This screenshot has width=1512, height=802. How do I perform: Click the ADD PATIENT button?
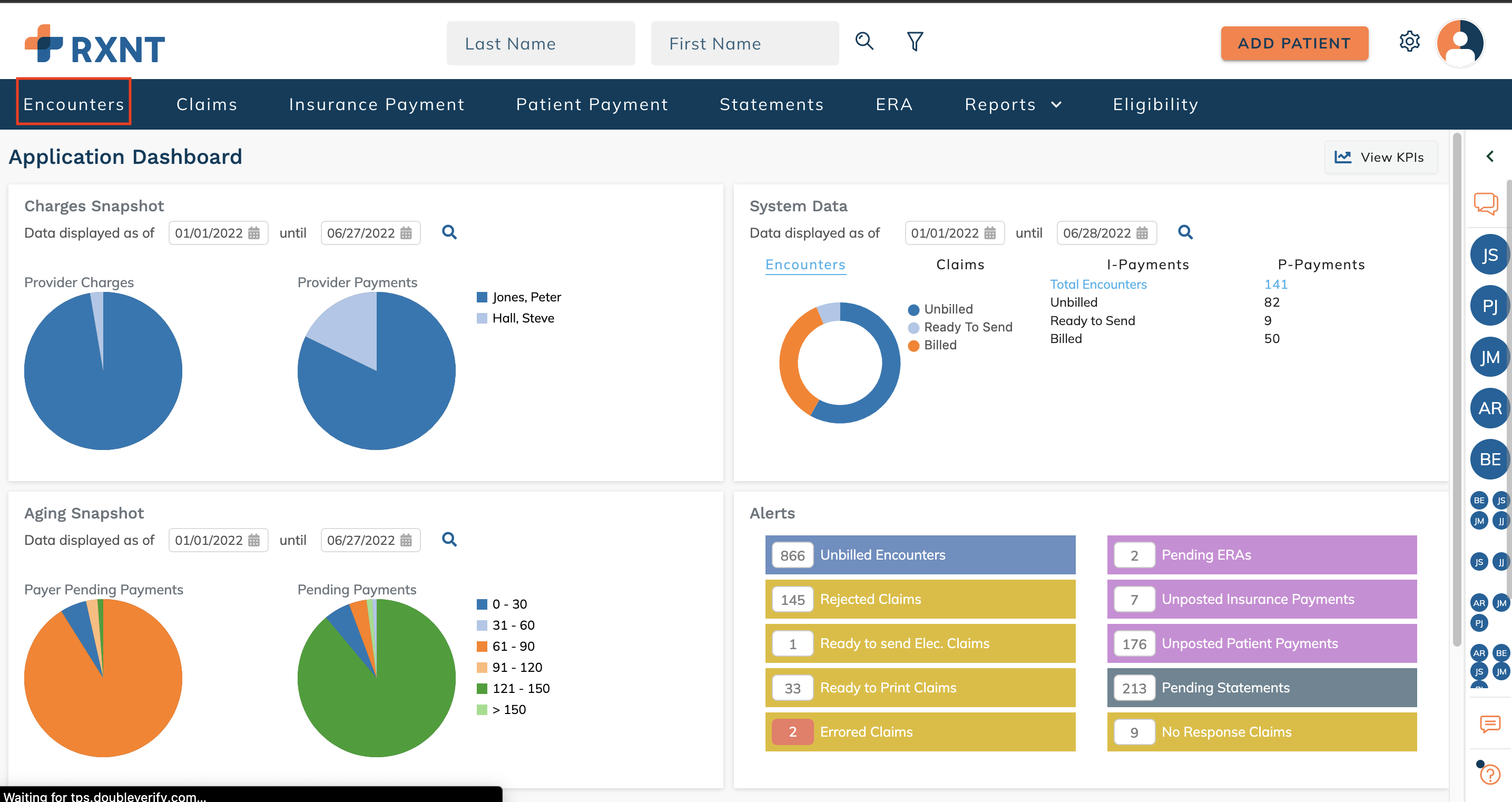click(1294, 43)
